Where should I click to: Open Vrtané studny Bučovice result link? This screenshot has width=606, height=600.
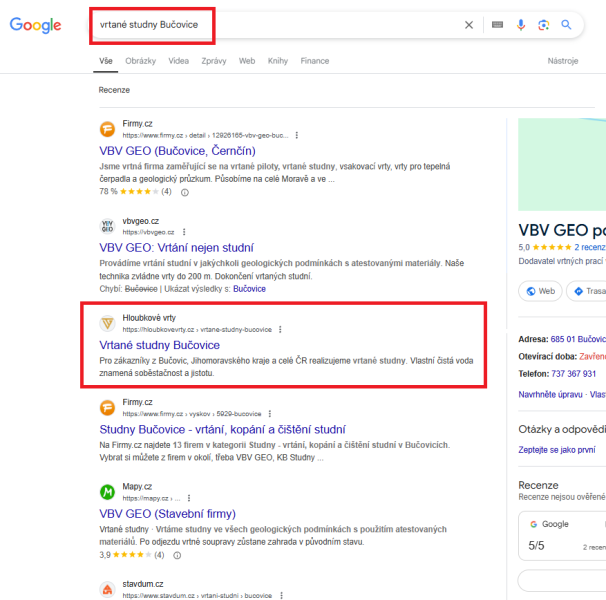159,345
